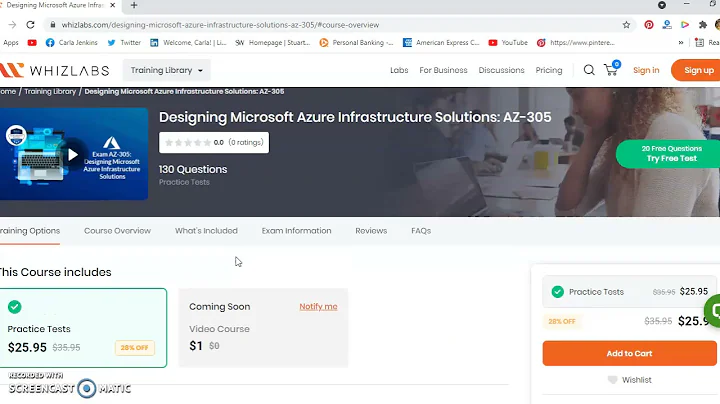Open the Pinterest browser extension
The width and height of the screenshot is (720, 404).
coord(648,25)
